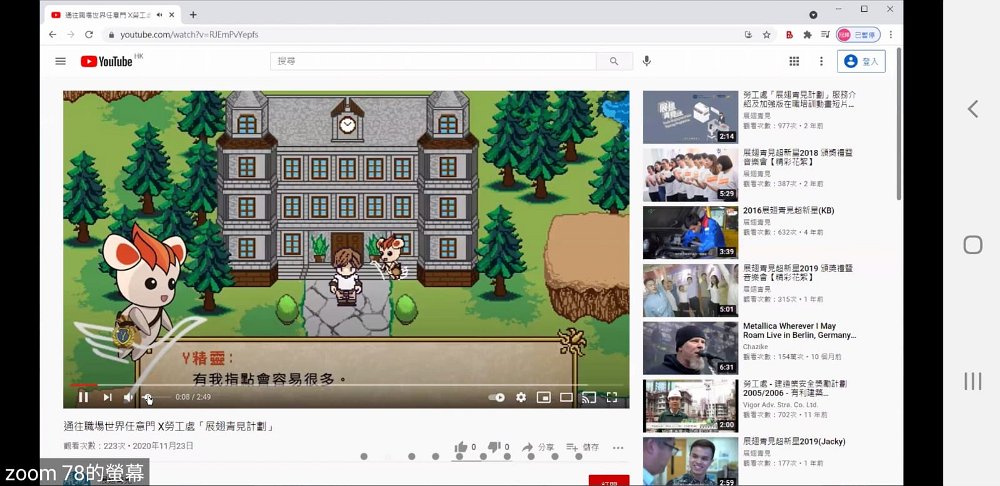Screen dimensions: 1000x486
Task: Click the red subscribe button
Action: pyautogui.click(x=608, y=480)
